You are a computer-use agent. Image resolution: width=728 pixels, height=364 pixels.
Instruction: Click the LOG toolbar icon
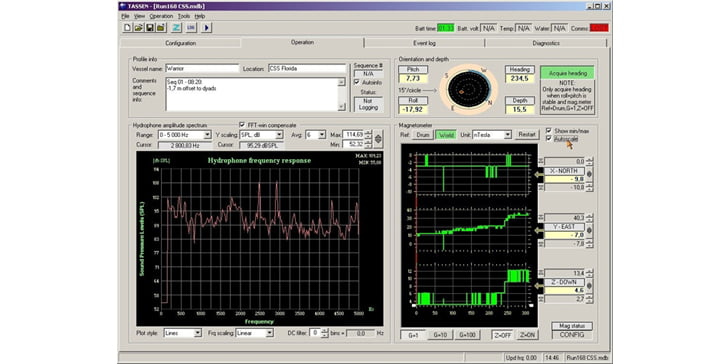pyautogui.click(x=191, y=28)
